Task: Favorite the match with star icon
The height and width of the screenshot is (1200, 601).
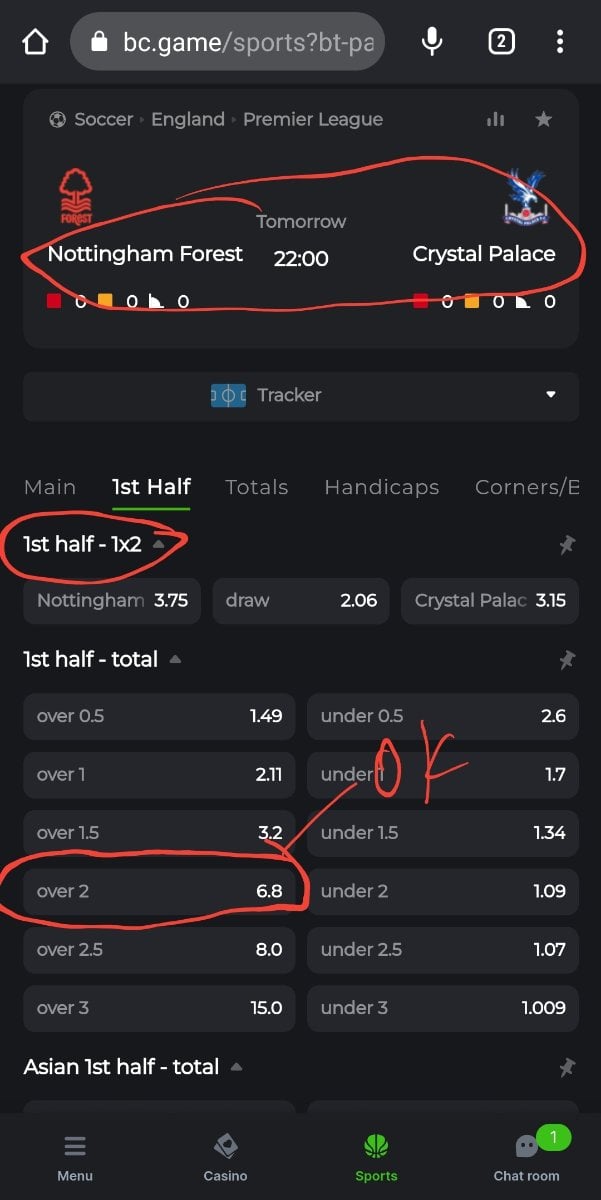Action: [543, 119]
